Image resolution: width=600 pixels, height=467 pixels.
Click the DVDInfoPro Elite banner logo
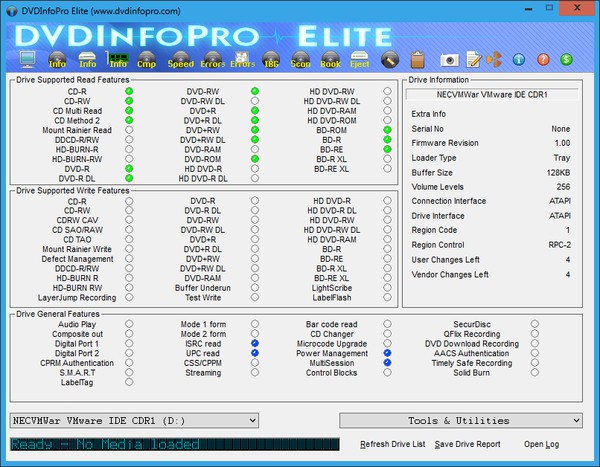pyautogui.click(x=203, y=37)
